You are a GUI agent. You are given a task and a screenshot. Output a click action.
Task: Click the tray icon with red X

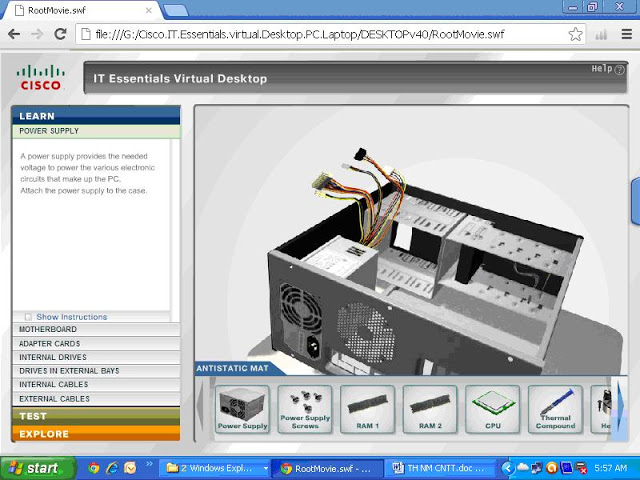tap(581, 468)
